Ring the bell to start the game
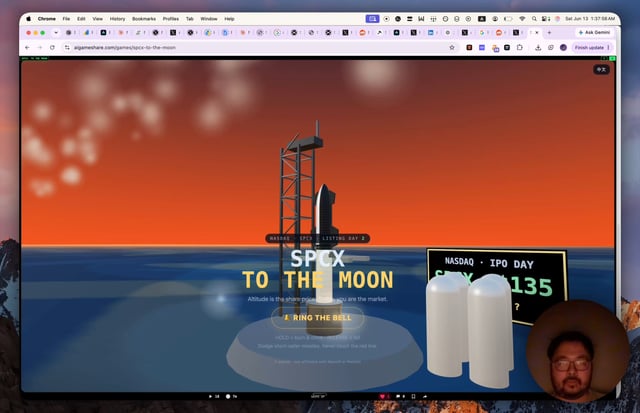This screenshot has height=413, width=640. pos(318,318)
